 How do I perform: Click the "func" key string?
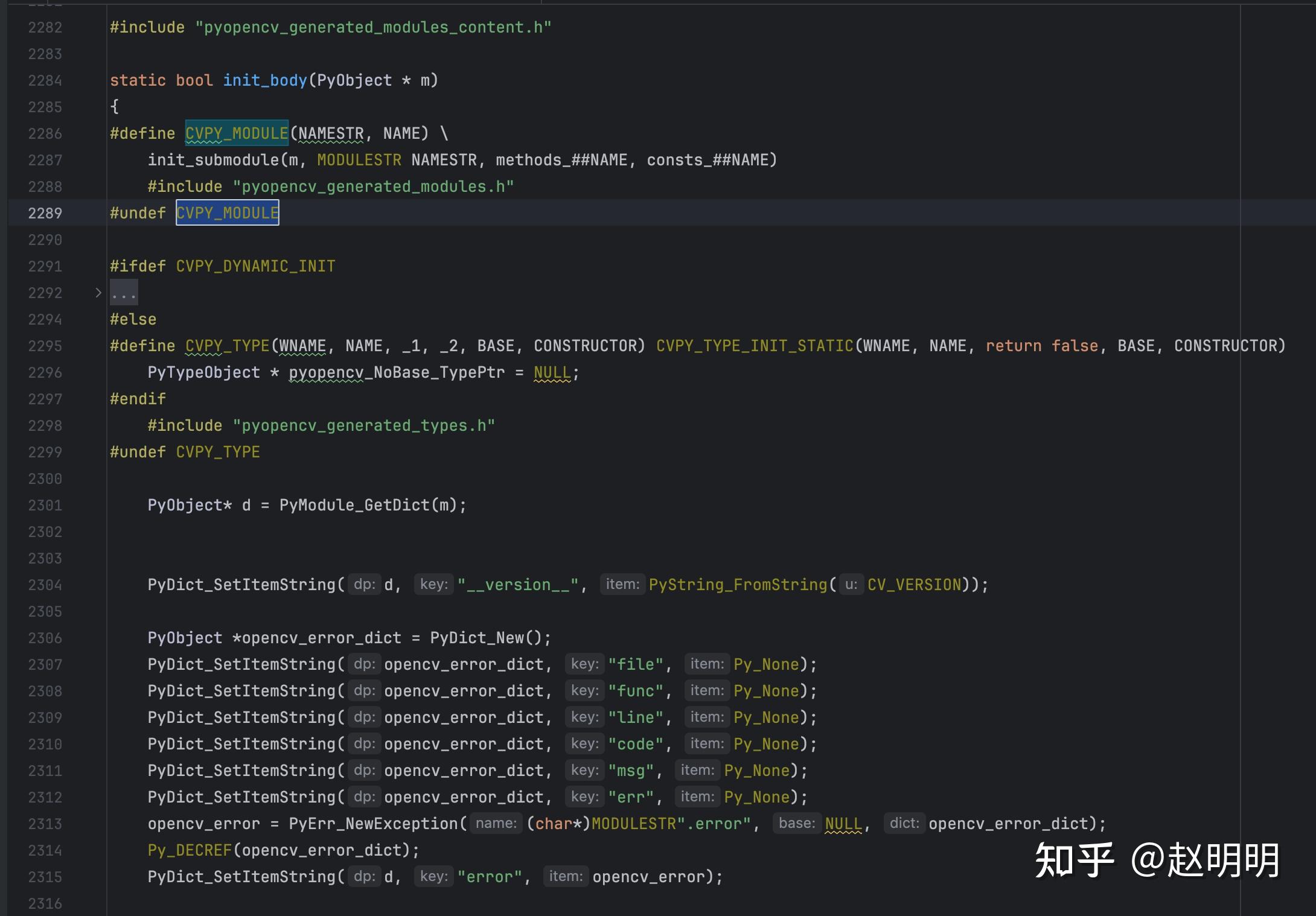[x=636, y=691]
